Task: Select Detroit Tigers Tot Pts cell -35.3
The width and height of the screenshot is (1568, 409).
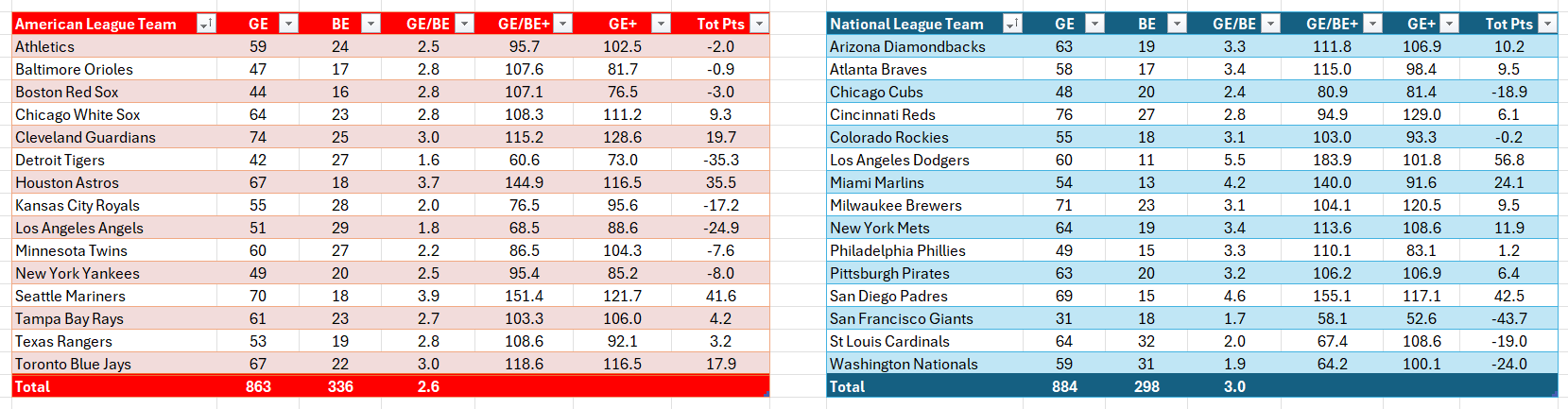Action: tap(720, 160)
